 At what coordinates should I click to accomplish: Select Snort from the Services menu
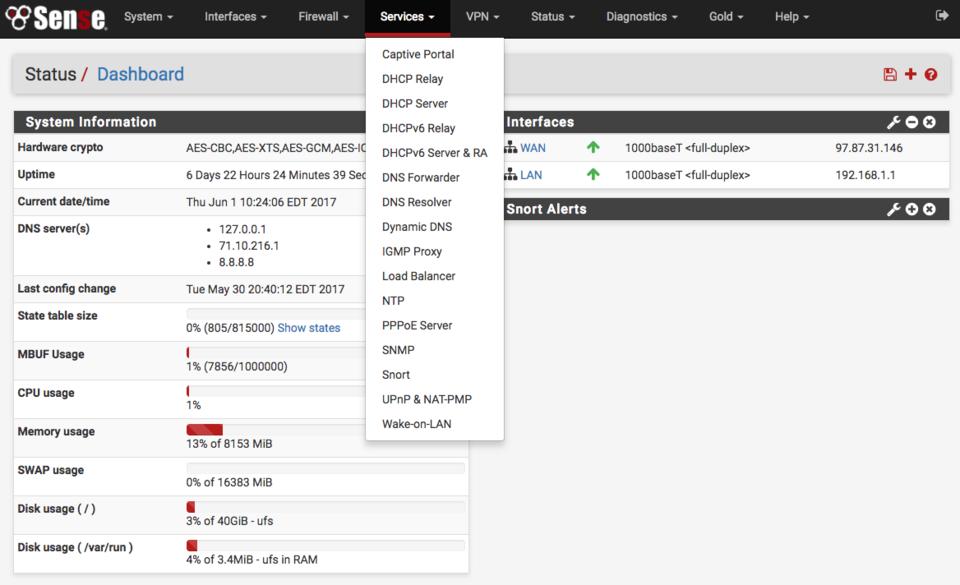point(396,374)
